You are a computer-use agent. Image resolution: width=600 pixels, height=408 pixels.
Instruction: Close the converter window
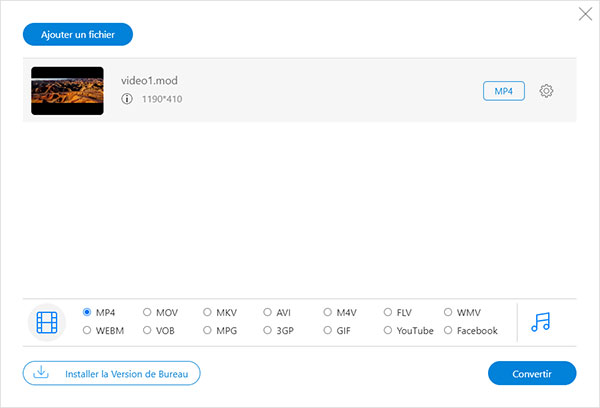point(585,14)
